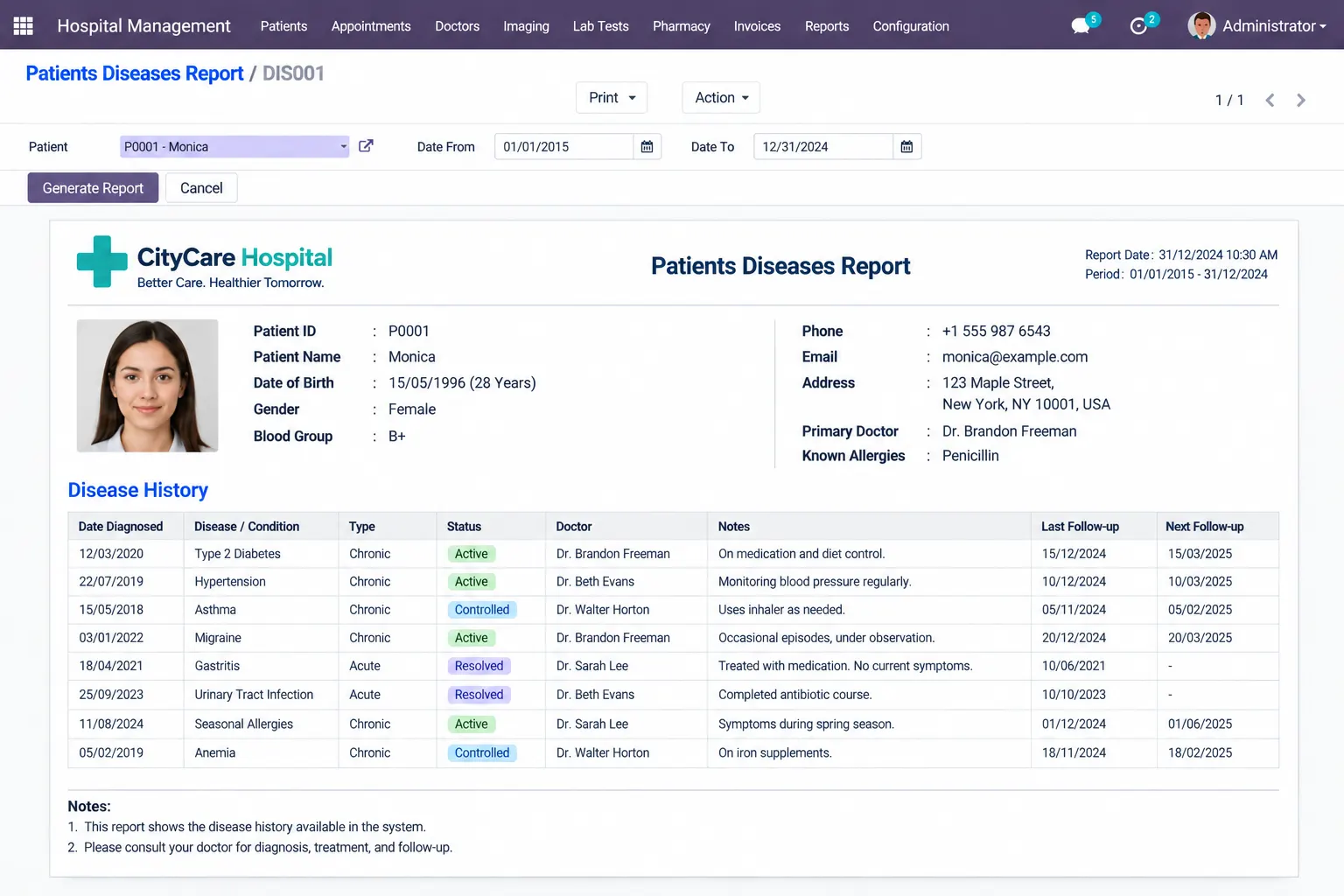The width and height of the screenshot is (1344, 896).
Task: Go to Patients Diseases Report breadcrumb
Action: click(135, 73)
